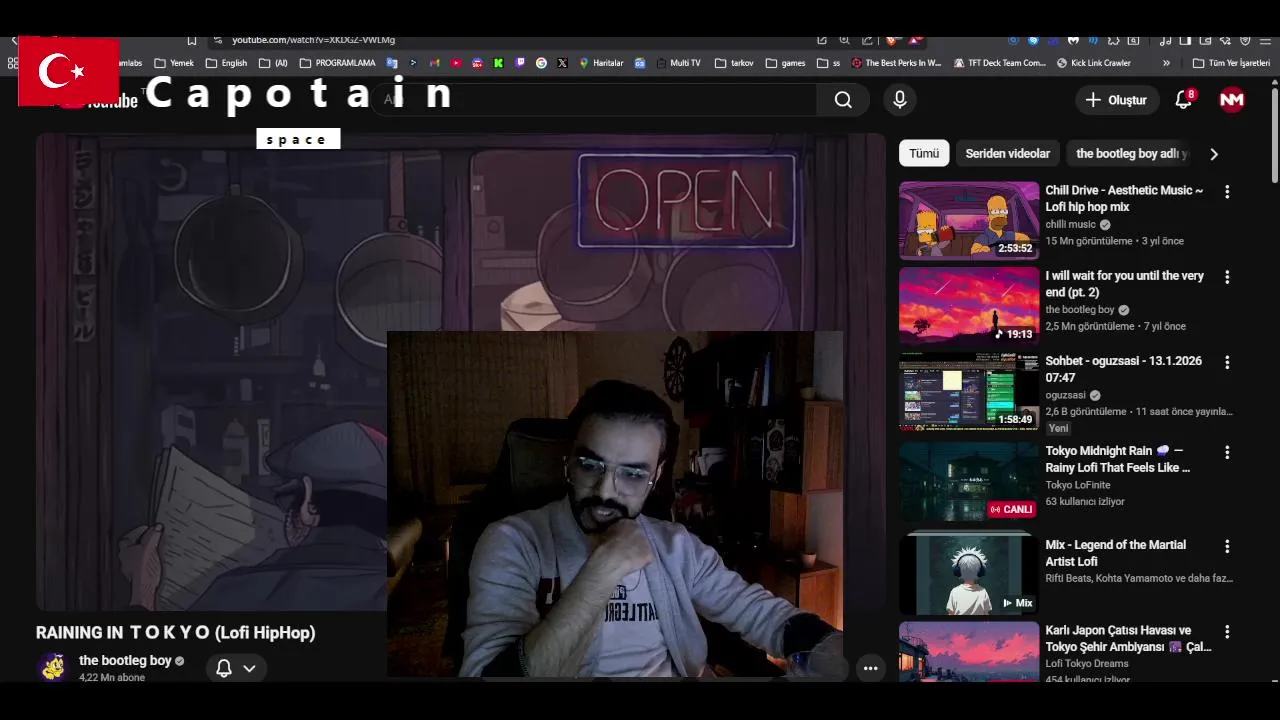Viewport: 1280px width, 720px height.
Task: Click the chilli music channel name
Action: click(1071, 225)
